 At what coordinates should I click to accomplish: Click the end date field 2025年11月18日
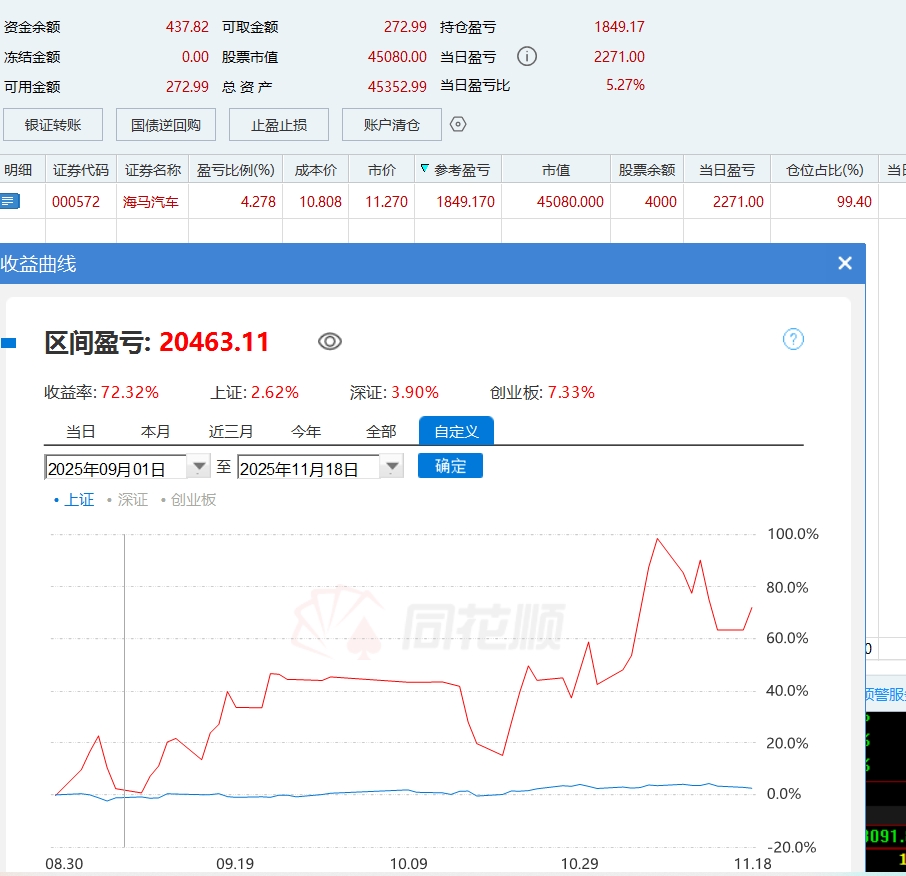309,467
